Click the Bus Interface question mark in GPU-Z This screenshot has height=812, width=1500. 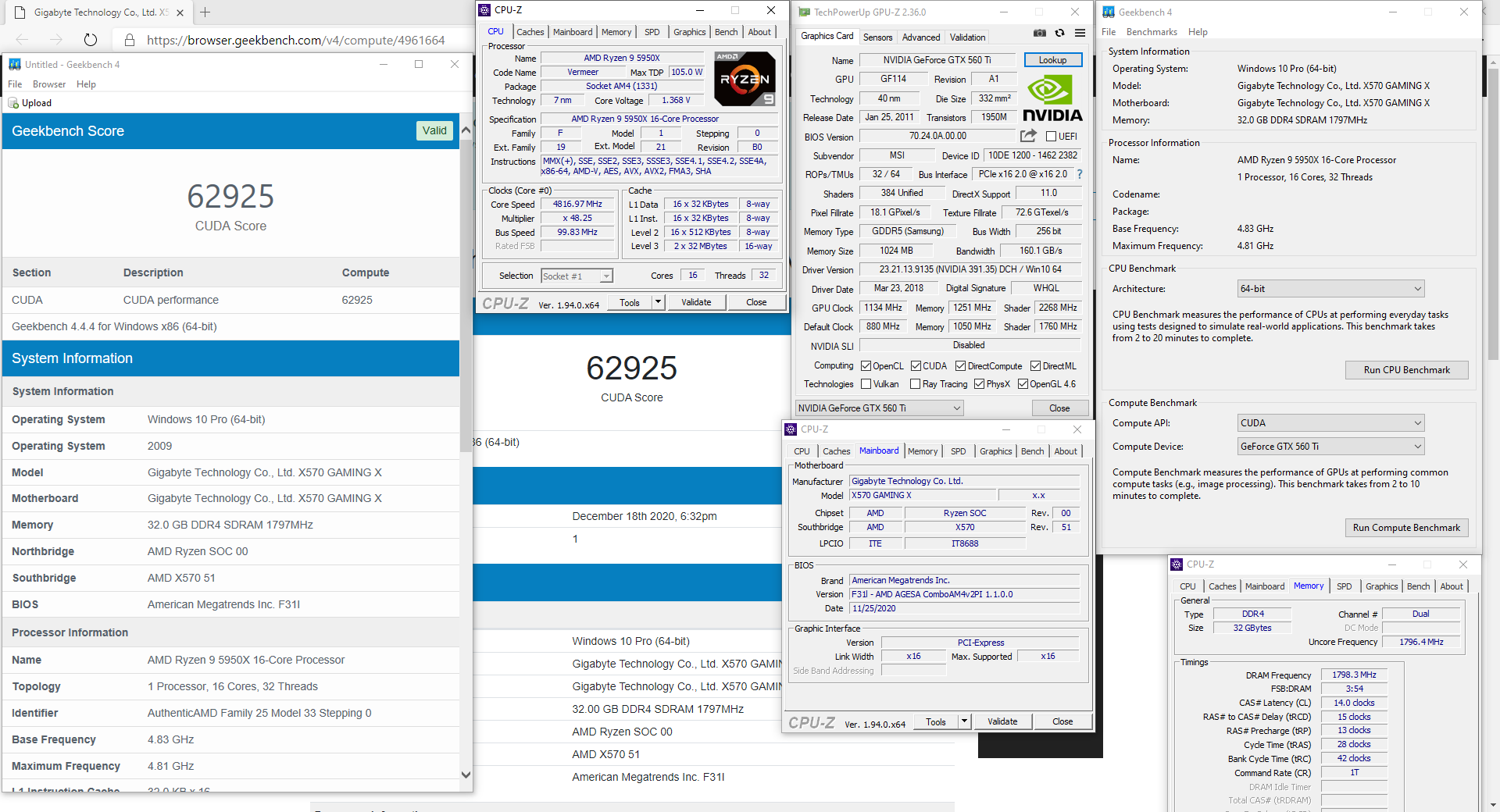click(1080, 174)
